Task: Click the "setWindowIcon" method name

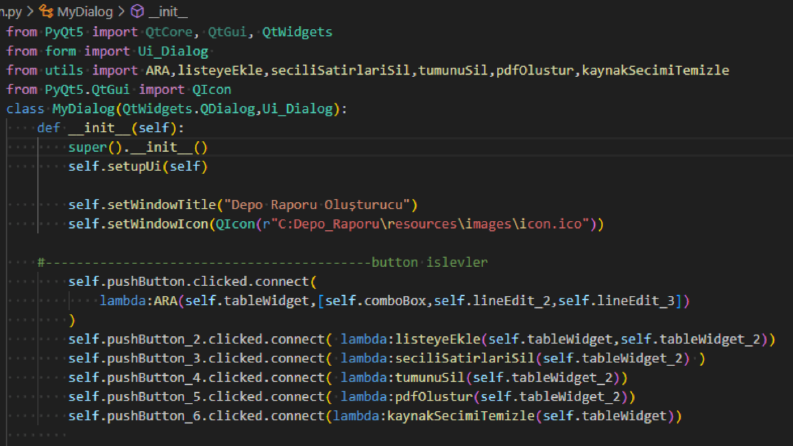Action: click(157, 224)
